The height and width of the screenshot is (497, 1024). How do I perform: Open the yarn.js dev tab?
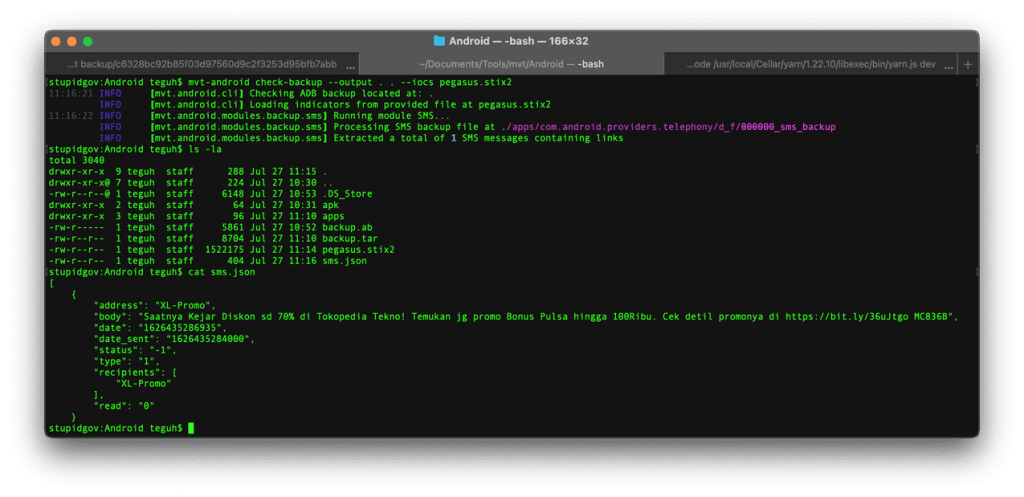click(810, 64)
